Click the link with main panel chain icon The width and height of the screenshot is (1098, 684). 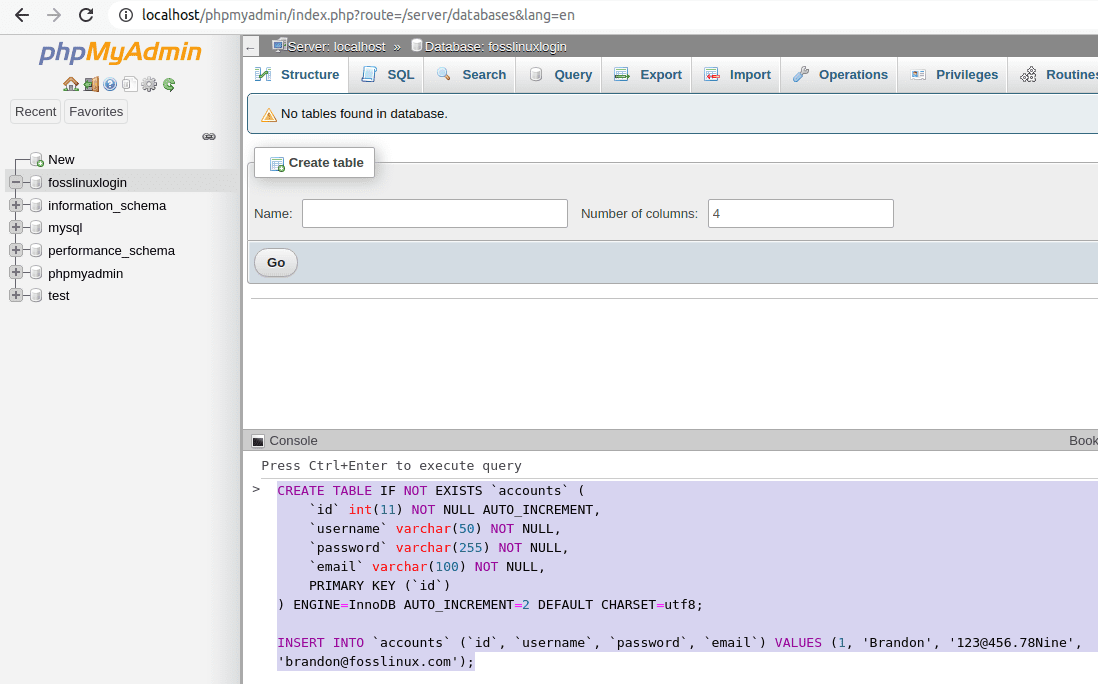[209, 137]
